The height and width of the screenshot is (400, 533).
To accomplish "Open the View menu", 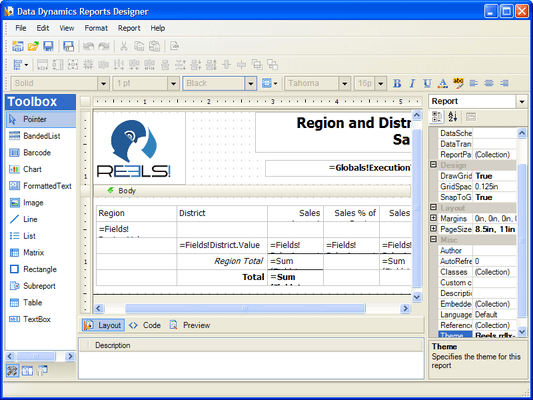I will (x=67, y=28).
